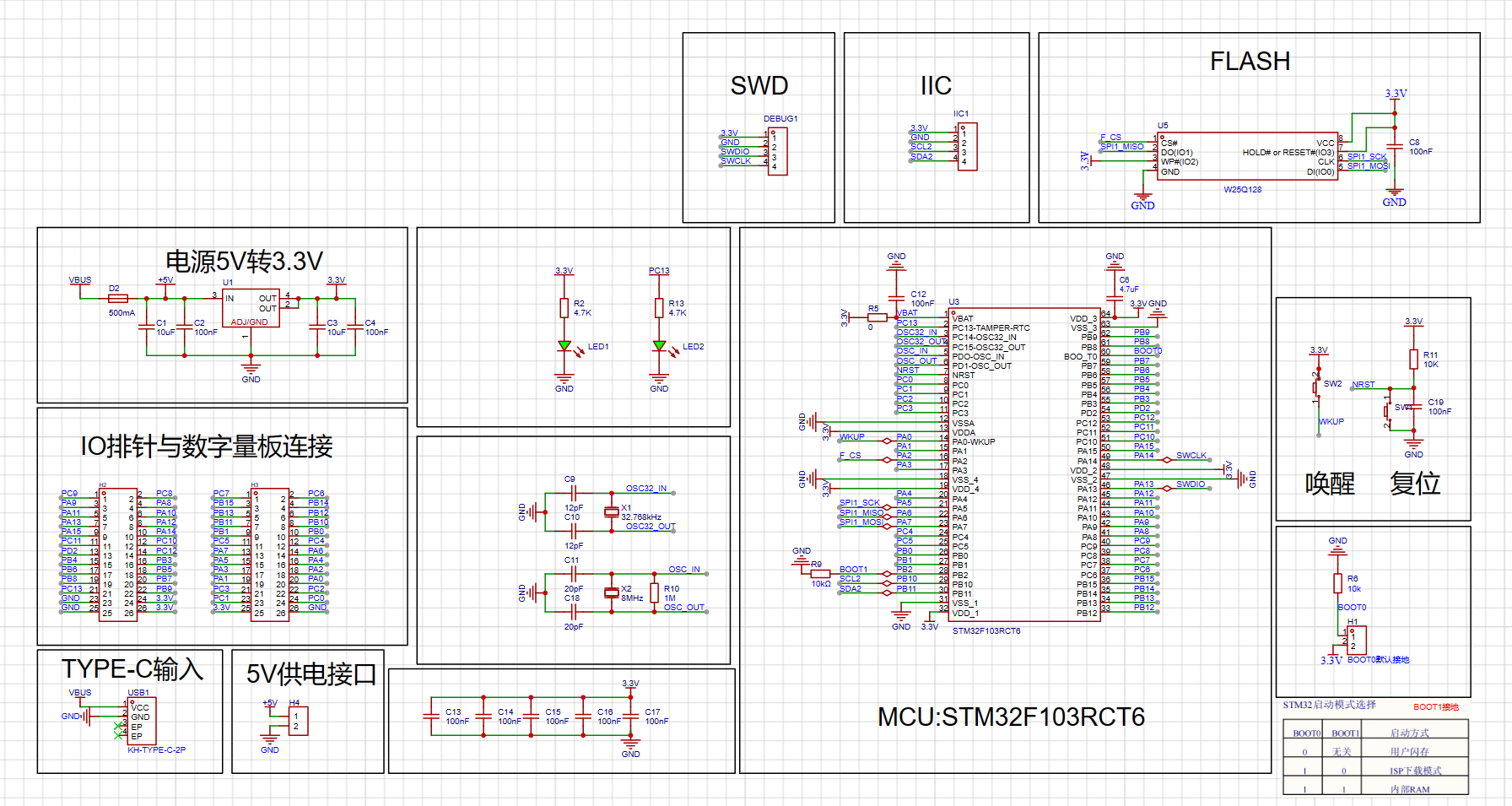Select the LED1 diode symbol
Screen dimensions: 1512x806
pos(564,346)
